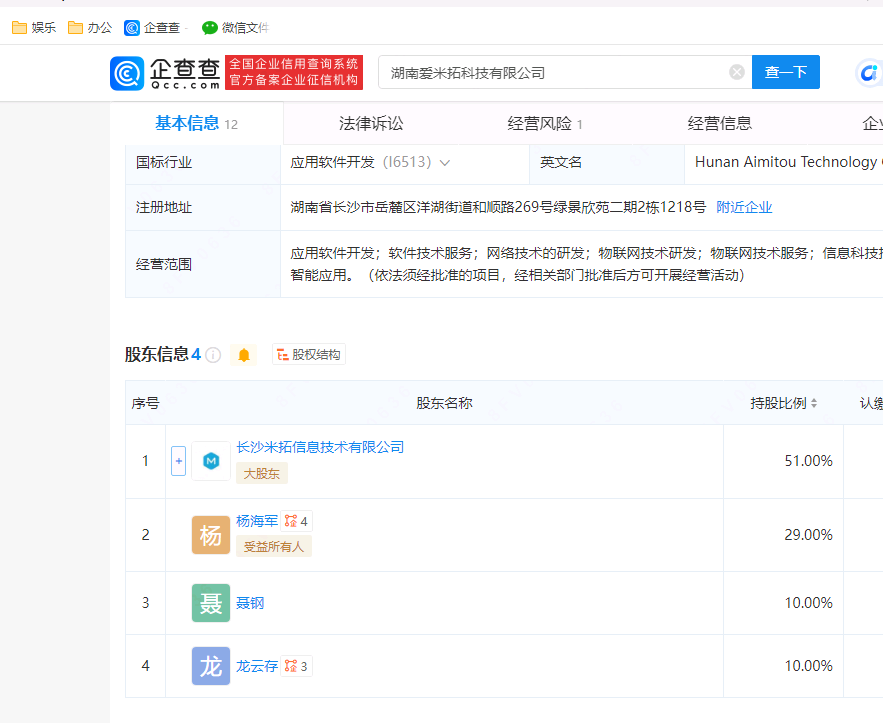Open the 微信文件 bookmark
This screenshot has width=883, height=723.
(235, 28)
